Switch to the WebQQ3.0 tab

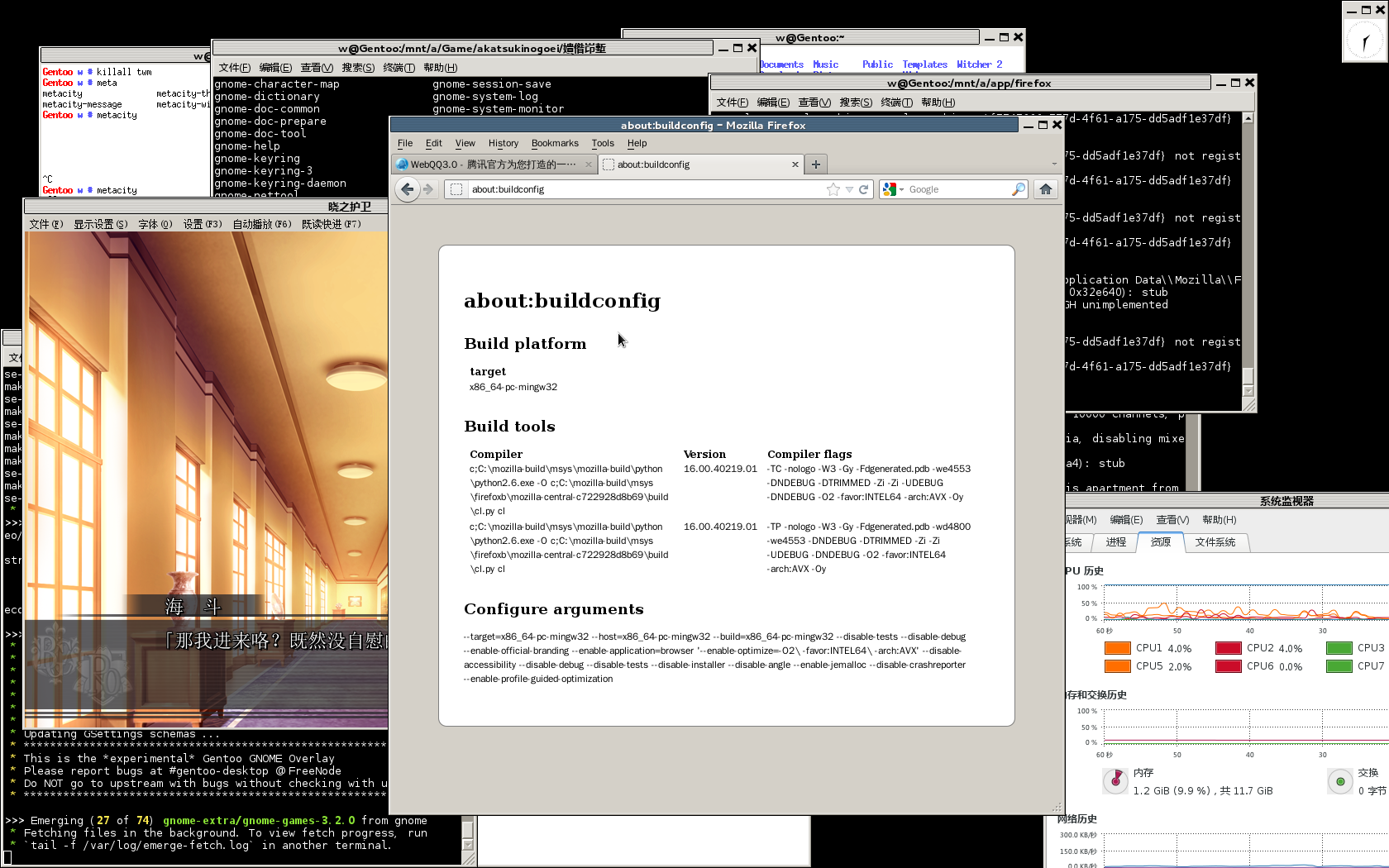coord(494,165)
